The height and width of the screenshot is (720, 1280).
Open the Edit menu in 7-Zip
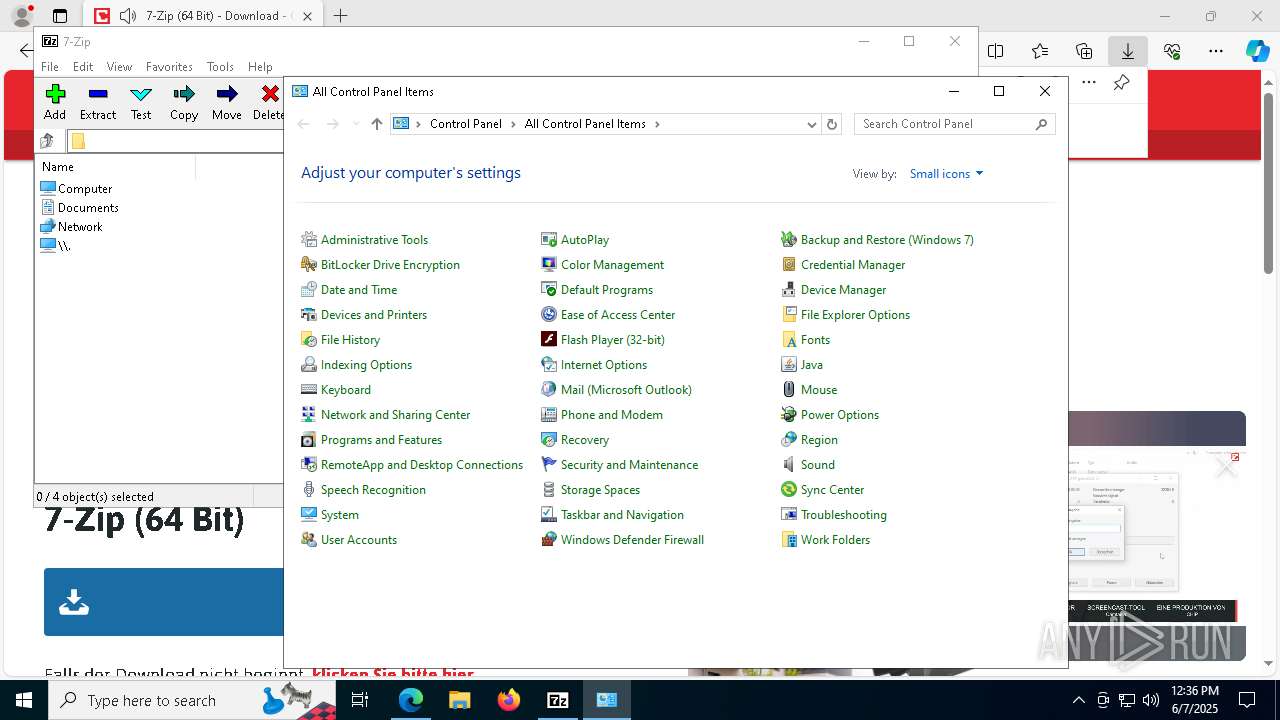tap(83, 67)
